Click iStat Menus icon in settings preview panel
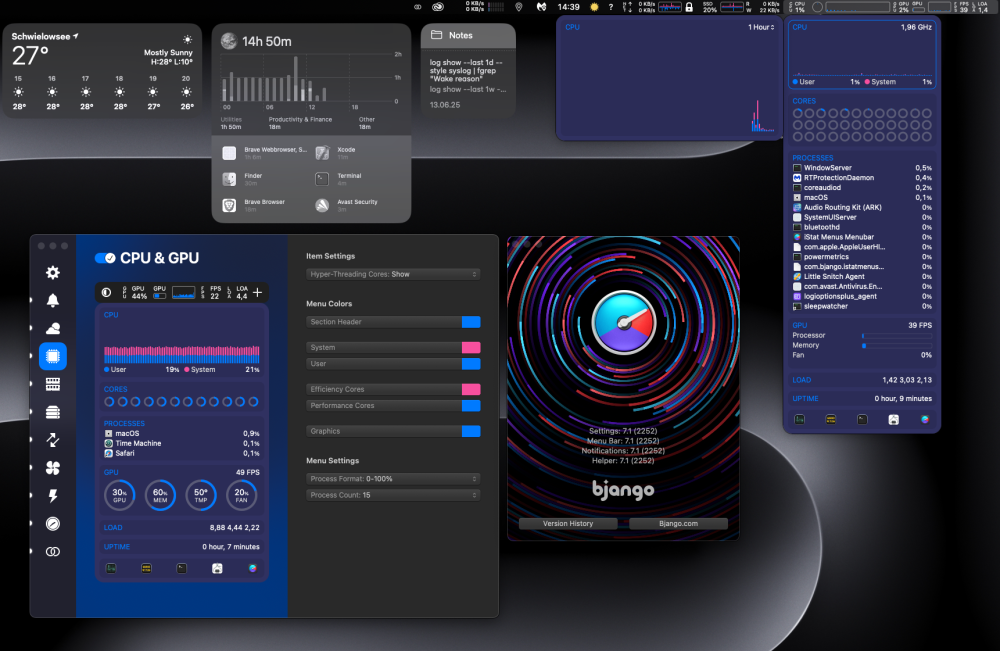1000x651 pixels. [x=253, y=568]
